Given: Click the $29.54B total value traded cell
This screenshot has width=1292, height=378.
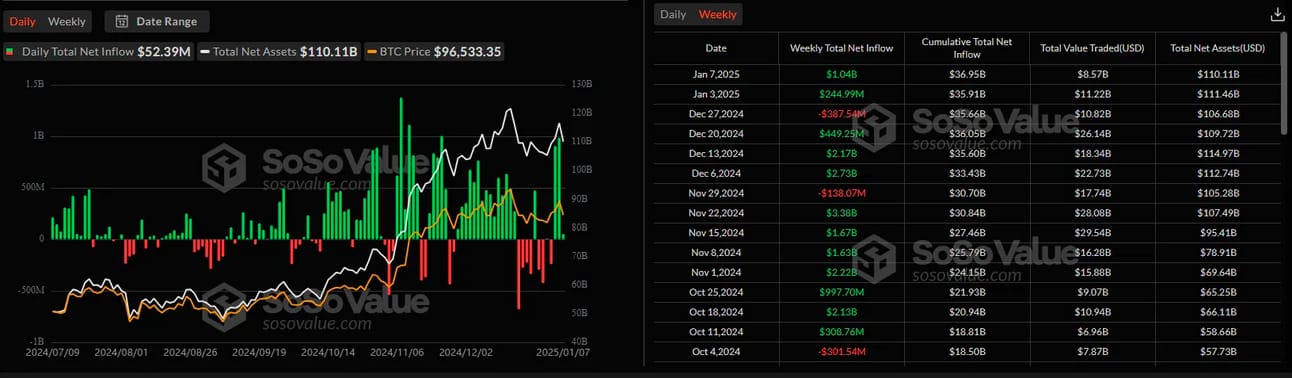Looking at the screenshot, I should [x=1092, y=233].
